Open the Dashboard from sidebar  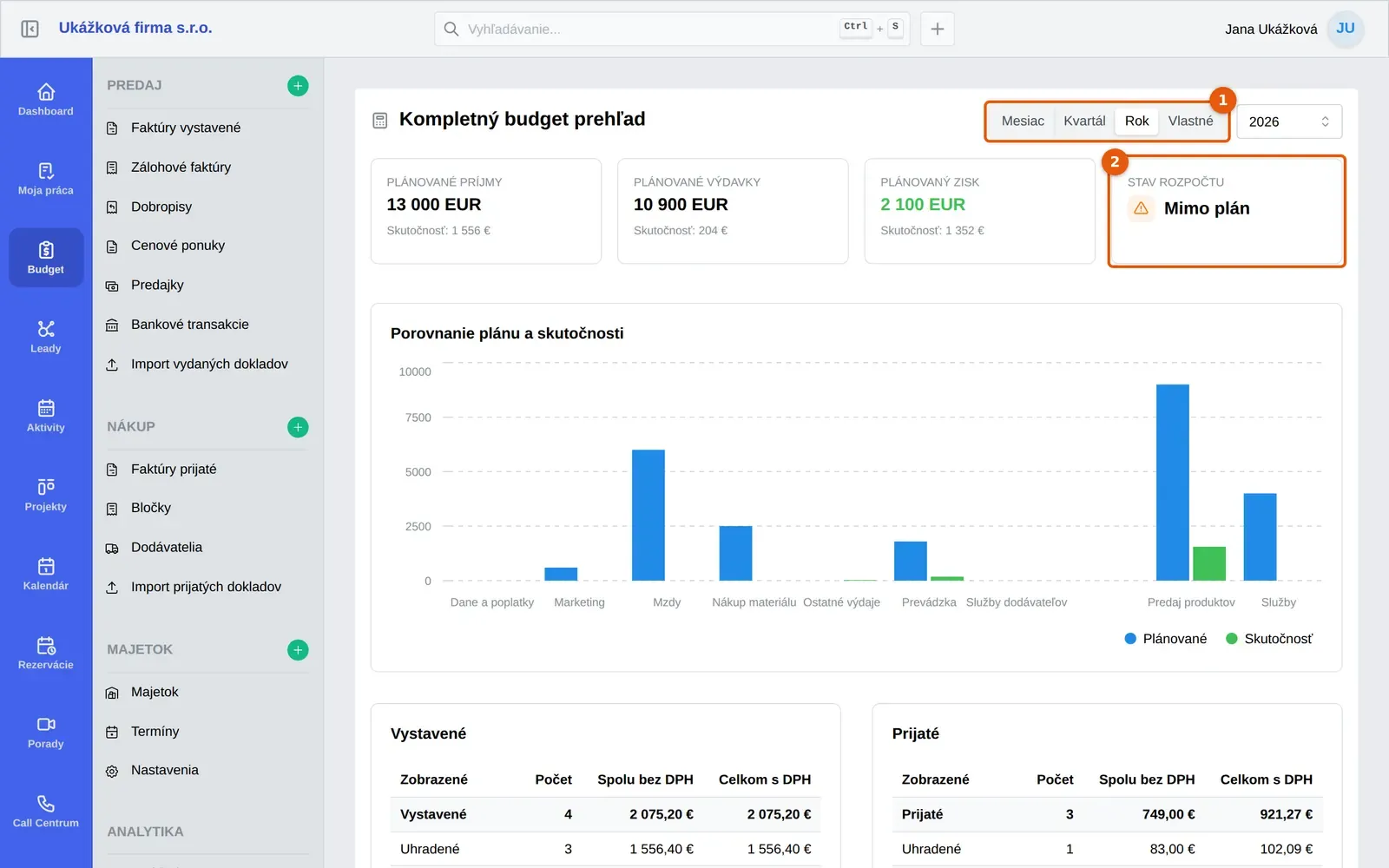pyautogui.click(x=46, y=100)
